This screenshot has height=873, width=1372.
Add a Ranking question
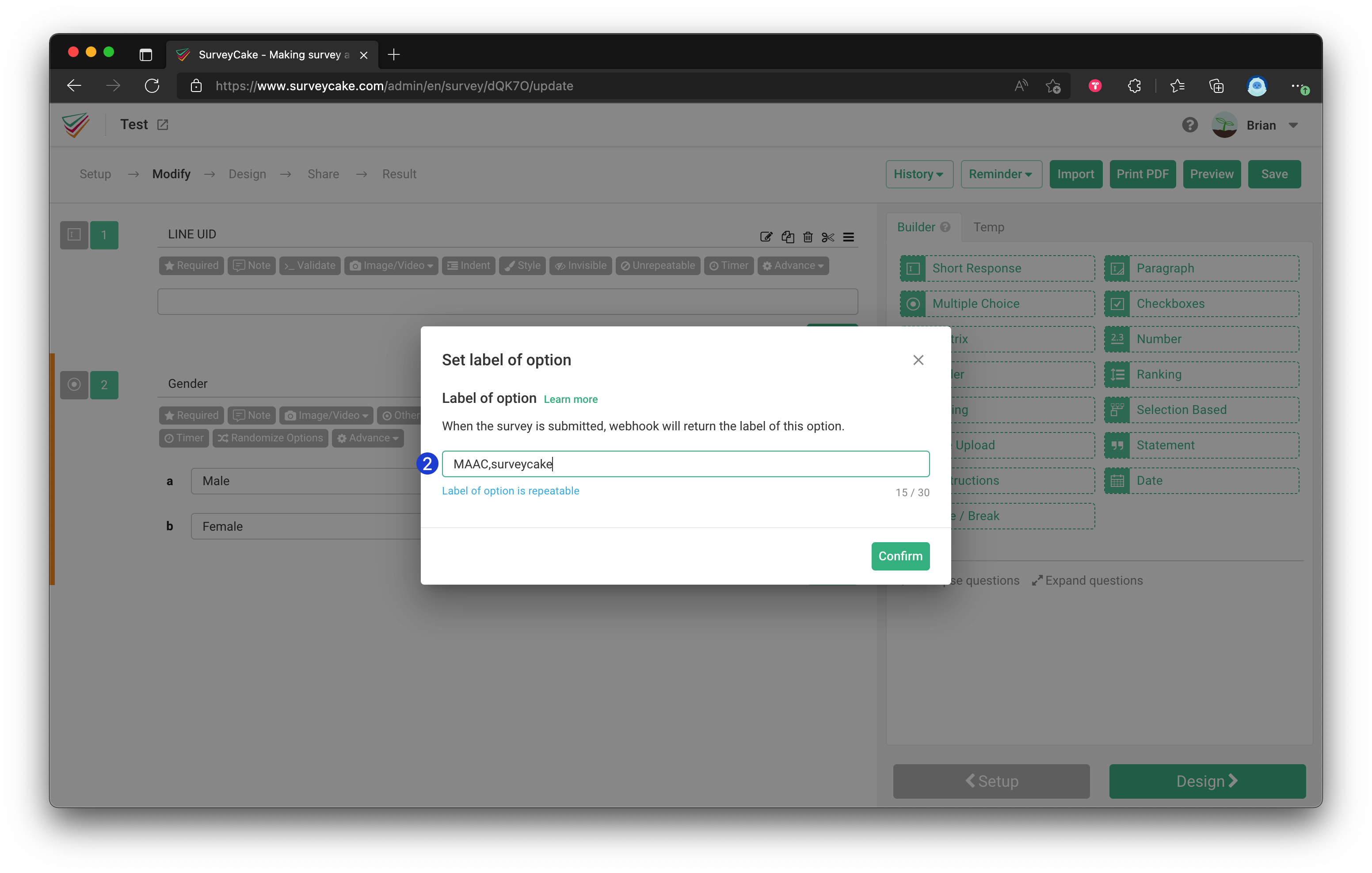(x=1202, y=374)
